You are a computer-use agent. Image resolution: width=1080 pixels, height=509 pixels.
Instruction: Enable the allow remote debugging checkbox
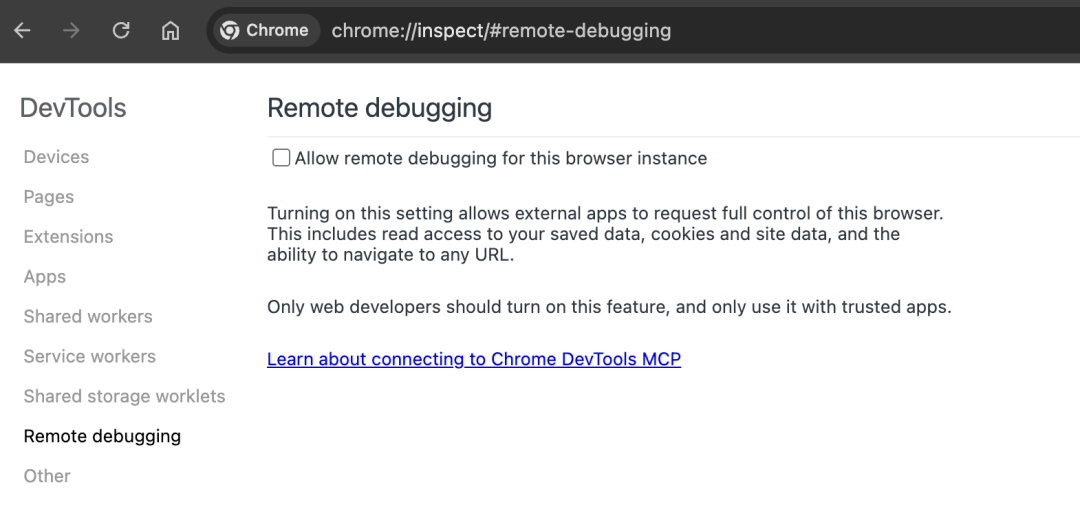click(x=281, y=158)
